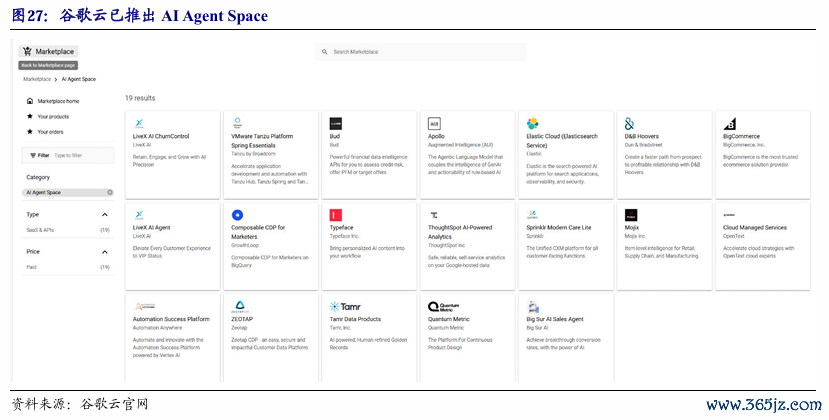Click the ThoughtSpot logo
829x420 pixels.
click(434, 215)
